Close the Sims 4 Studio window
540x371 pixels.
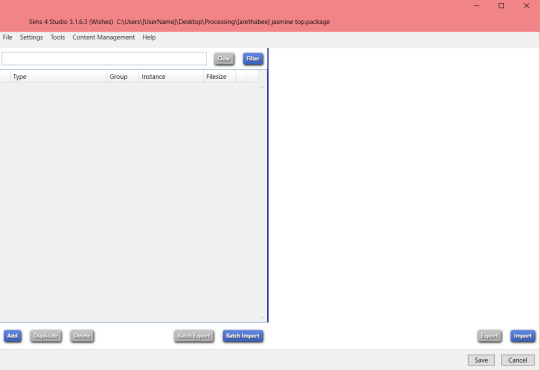[x=526, y=6]
